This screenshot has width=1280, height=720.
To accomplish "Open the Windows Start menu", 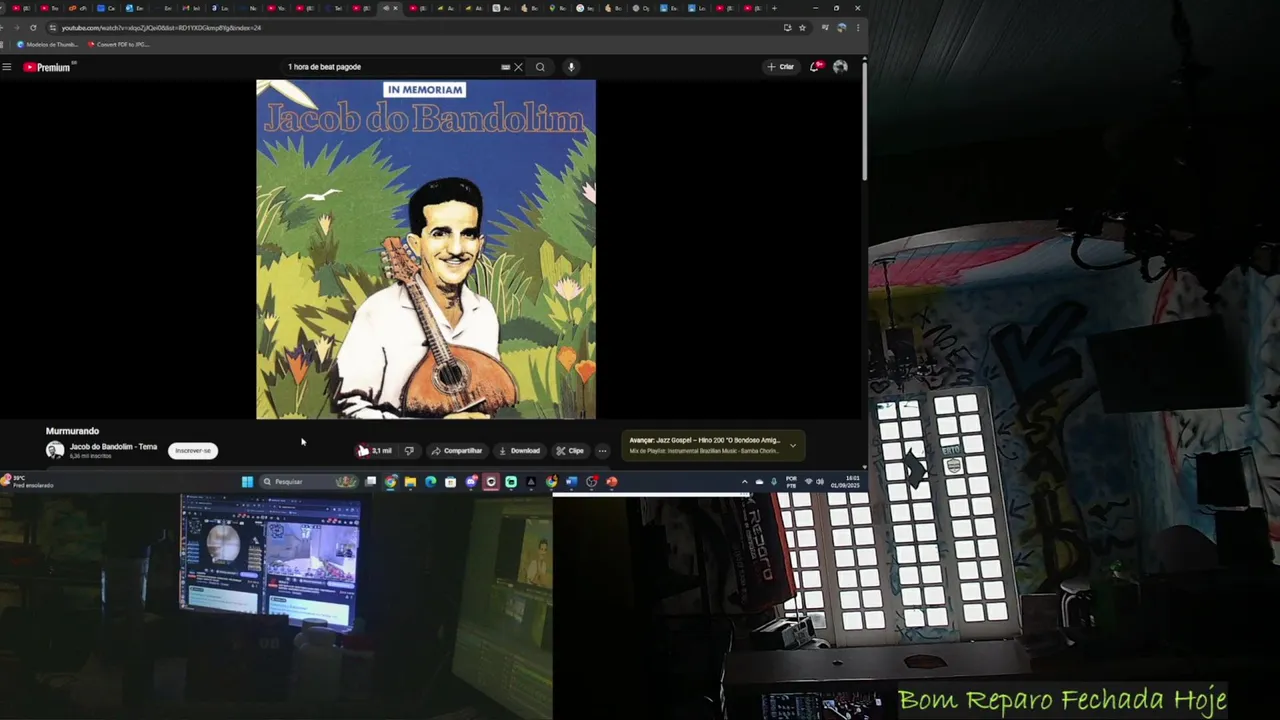I will pos(247,481).
